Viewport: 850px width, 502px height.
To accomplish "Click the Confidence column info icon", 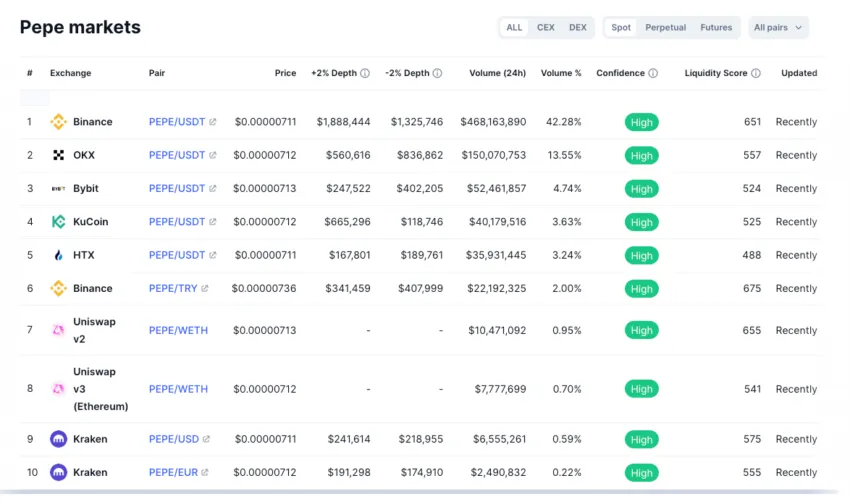I will [653, 73].
